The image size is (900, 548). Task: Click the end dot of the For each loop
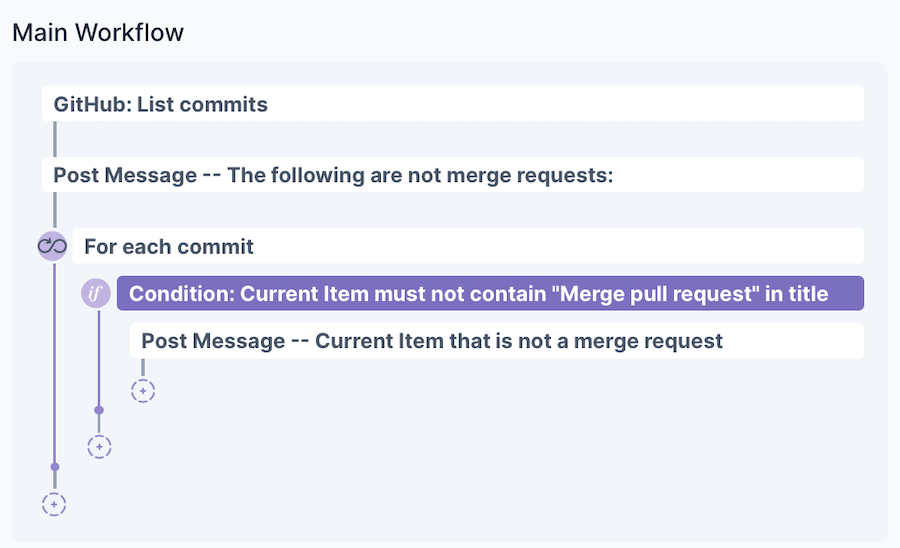click(54, 467)
